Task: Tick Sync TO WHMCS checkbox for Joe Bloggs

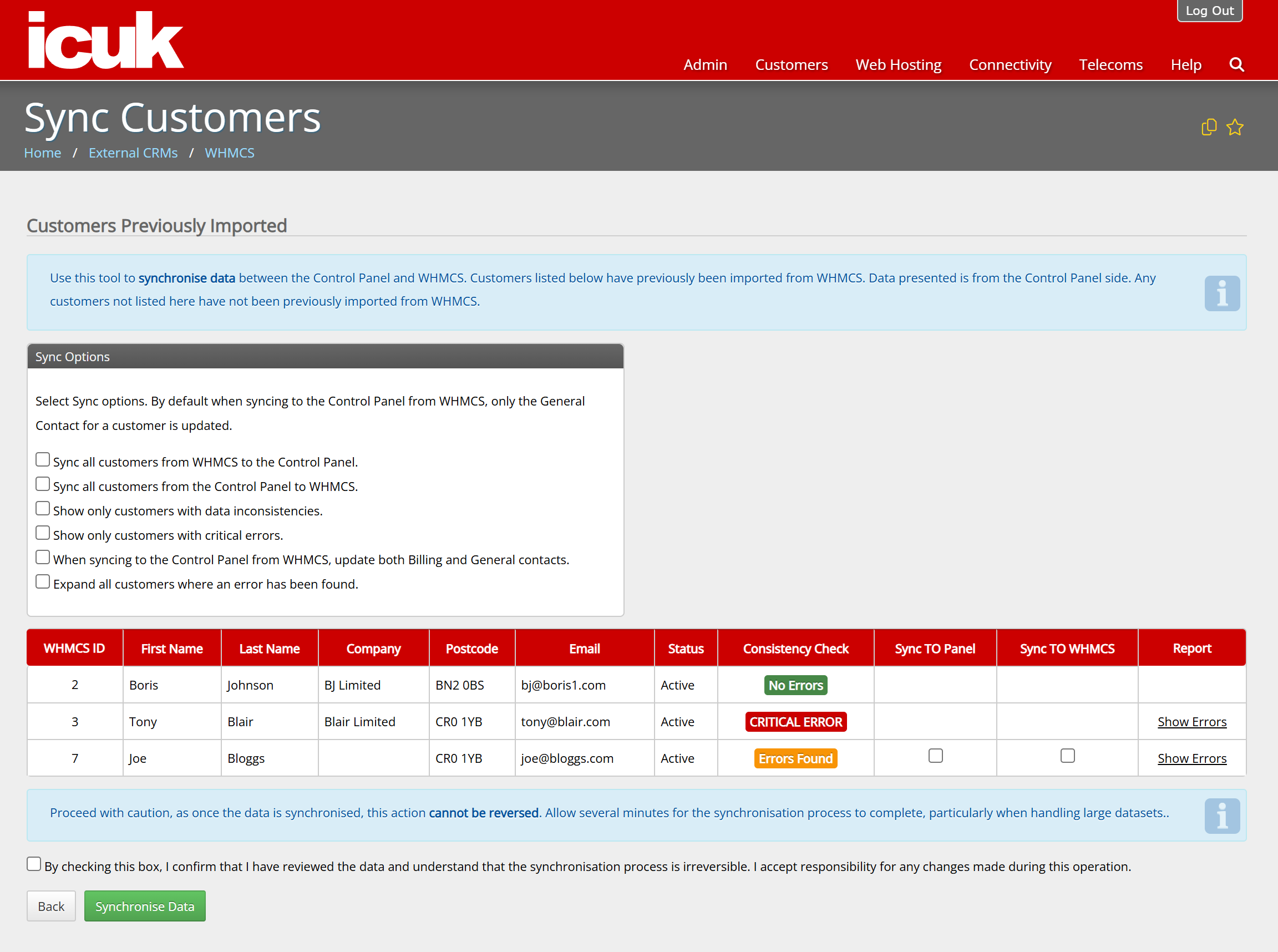Action: pyautogui.click(x=1068, y=756)
